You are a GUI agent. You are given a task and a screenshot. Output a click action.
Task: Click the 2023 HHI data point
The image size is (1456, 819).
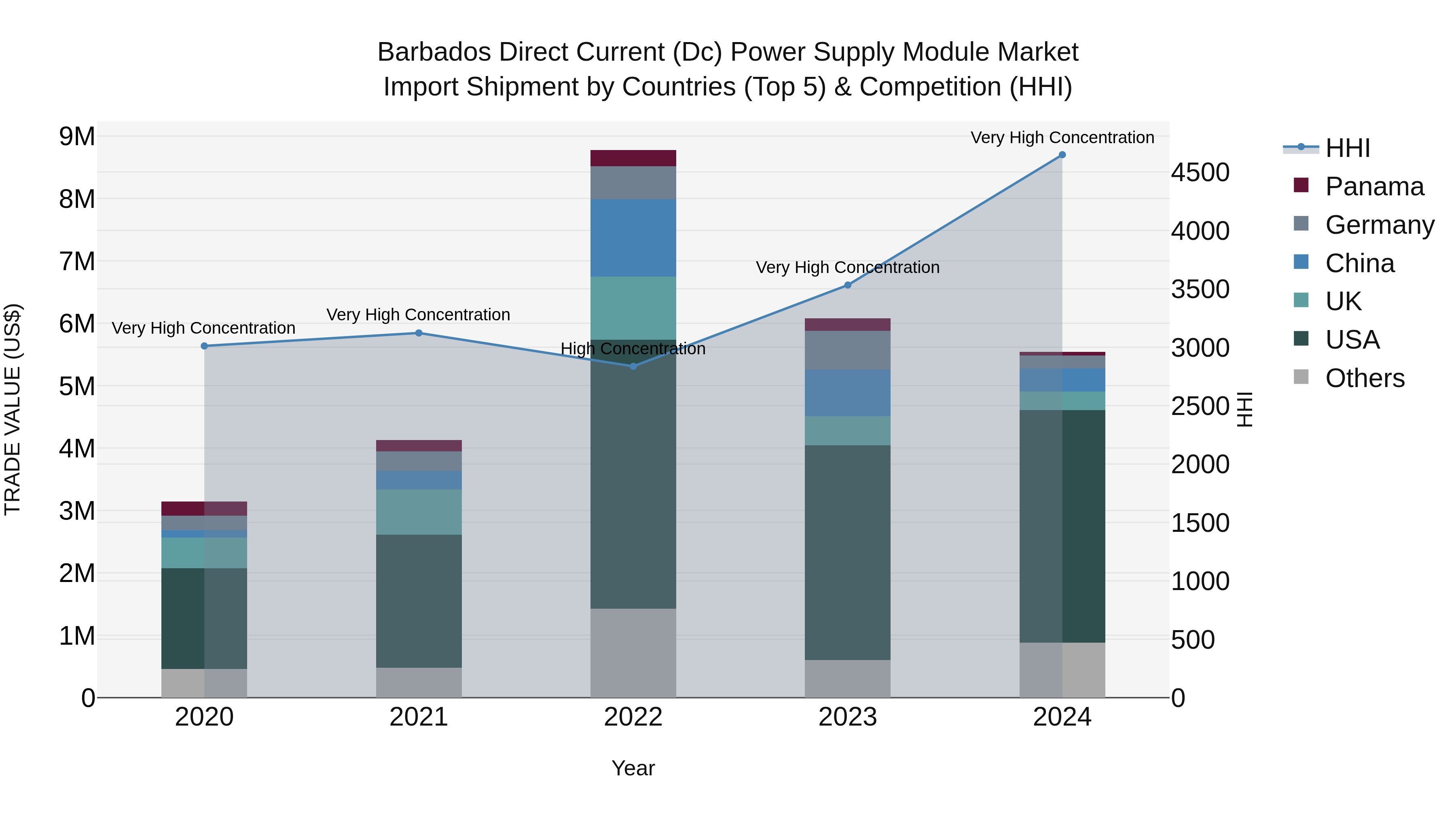848,286
